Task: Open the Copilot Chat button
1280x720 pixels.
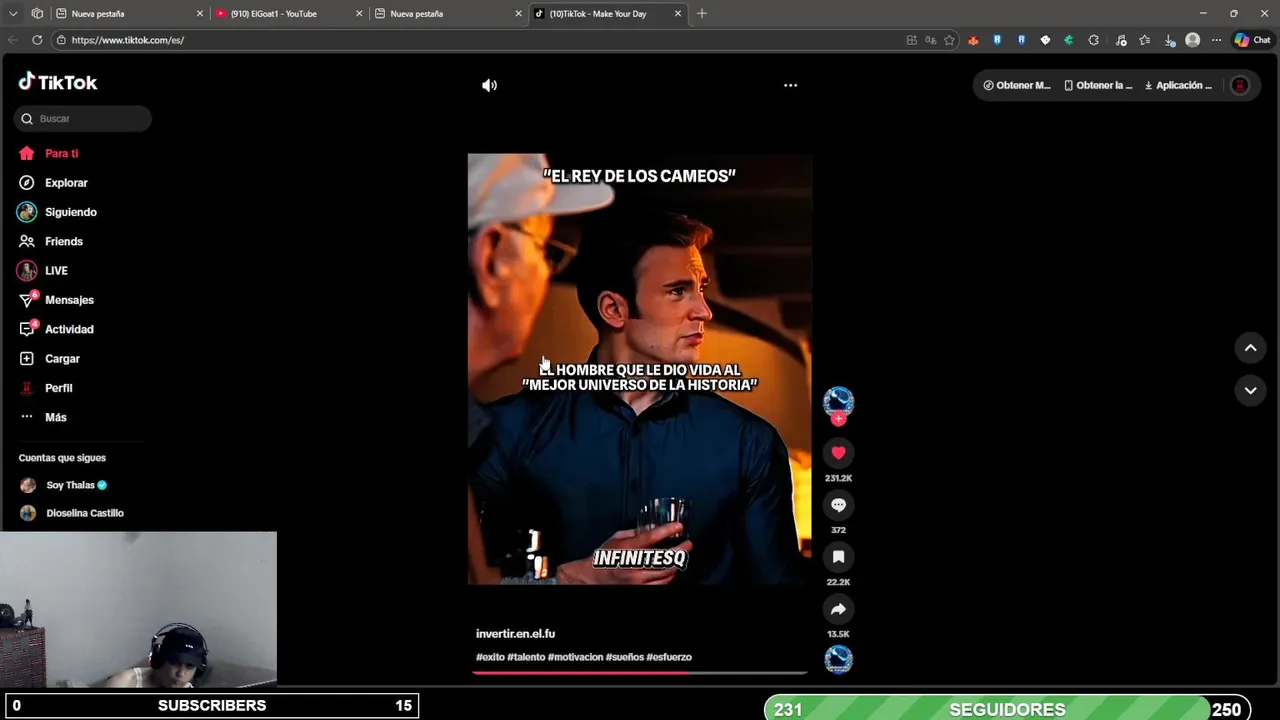Action: pos(1252,40)
